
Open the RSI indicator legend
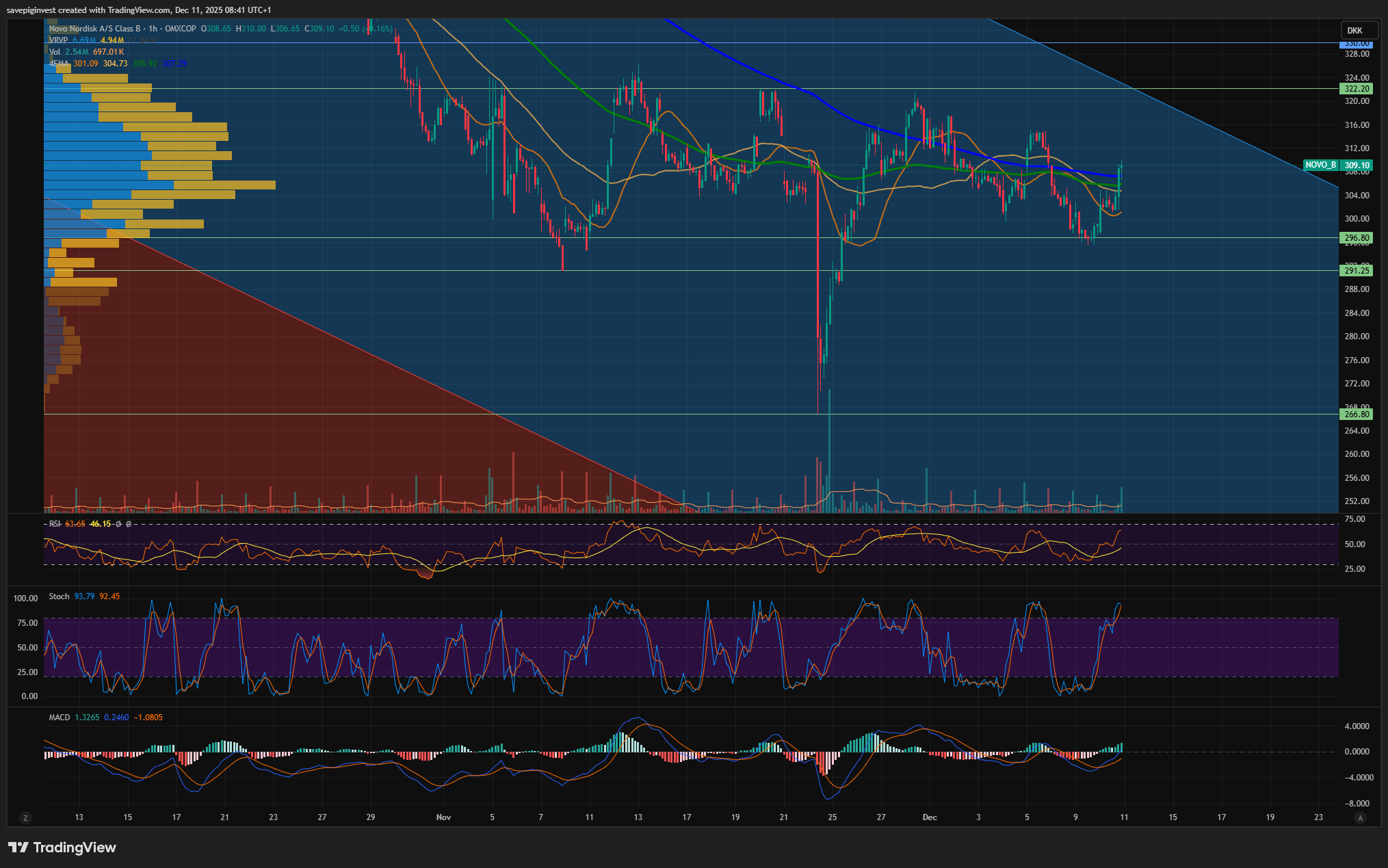coord(55,524)
